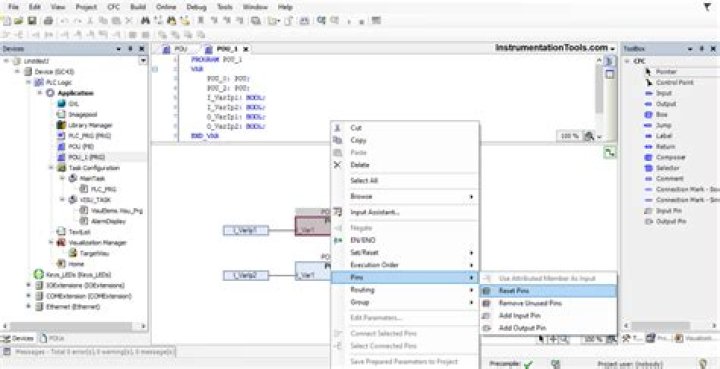Click the Save project toolbar icon
Image resolution: width=720 pixels, height=369 pixels.
pos(32,21)
